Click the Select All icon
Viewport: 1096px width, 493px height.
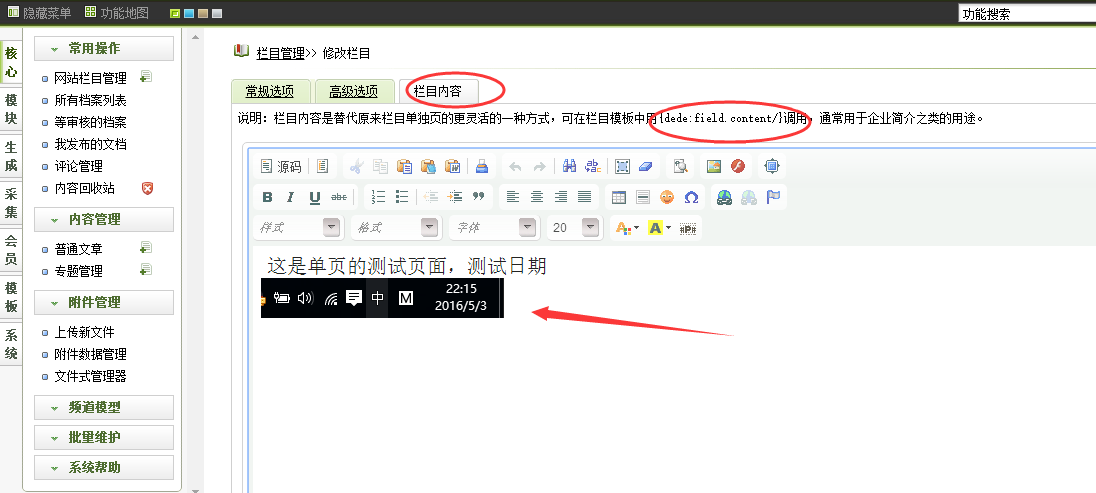[622, 166]
